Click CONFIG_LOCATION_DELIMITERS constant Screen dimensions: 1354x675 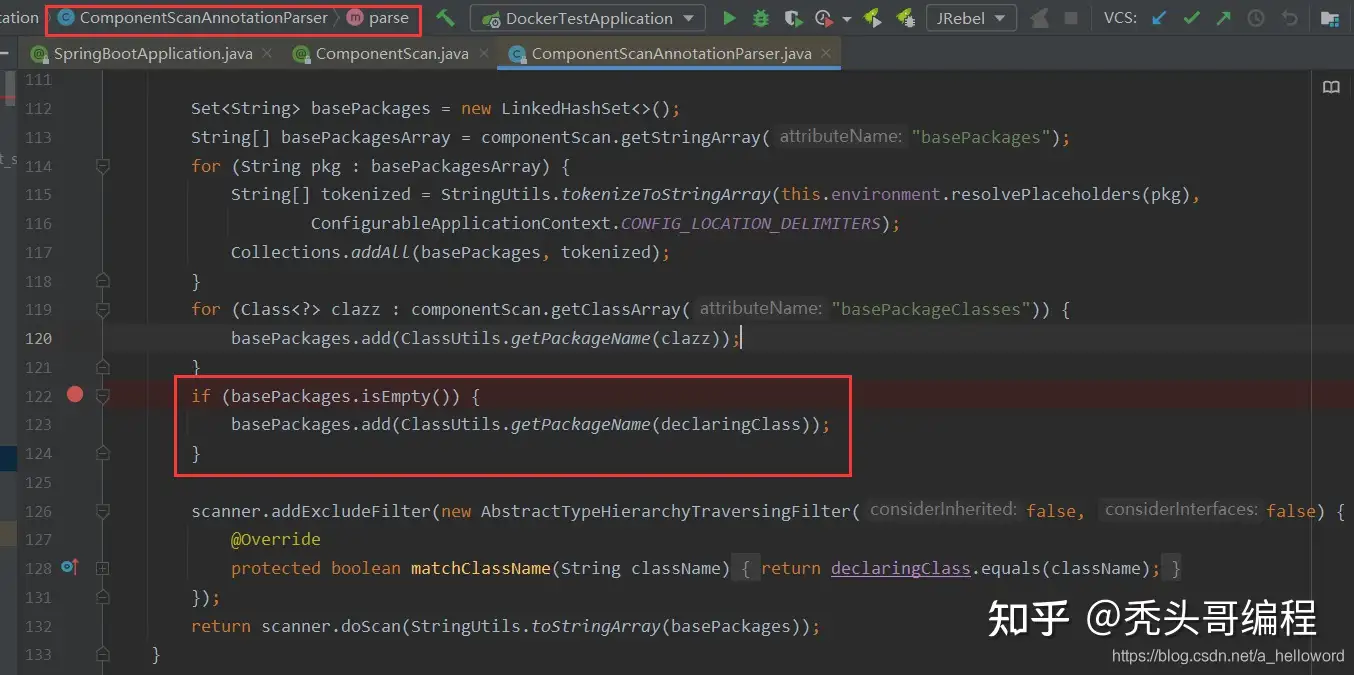tap(750, 223)
